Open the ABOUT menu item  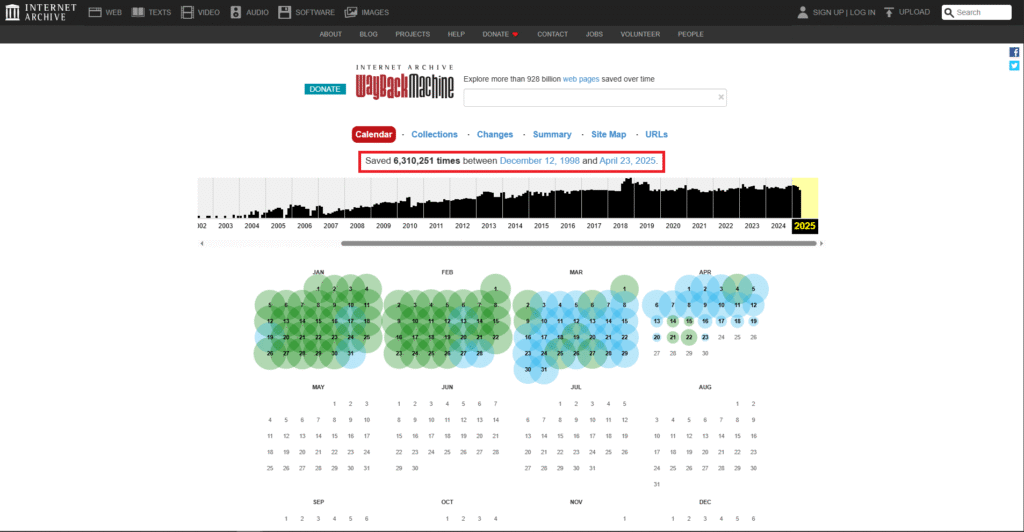coord(330,34)
